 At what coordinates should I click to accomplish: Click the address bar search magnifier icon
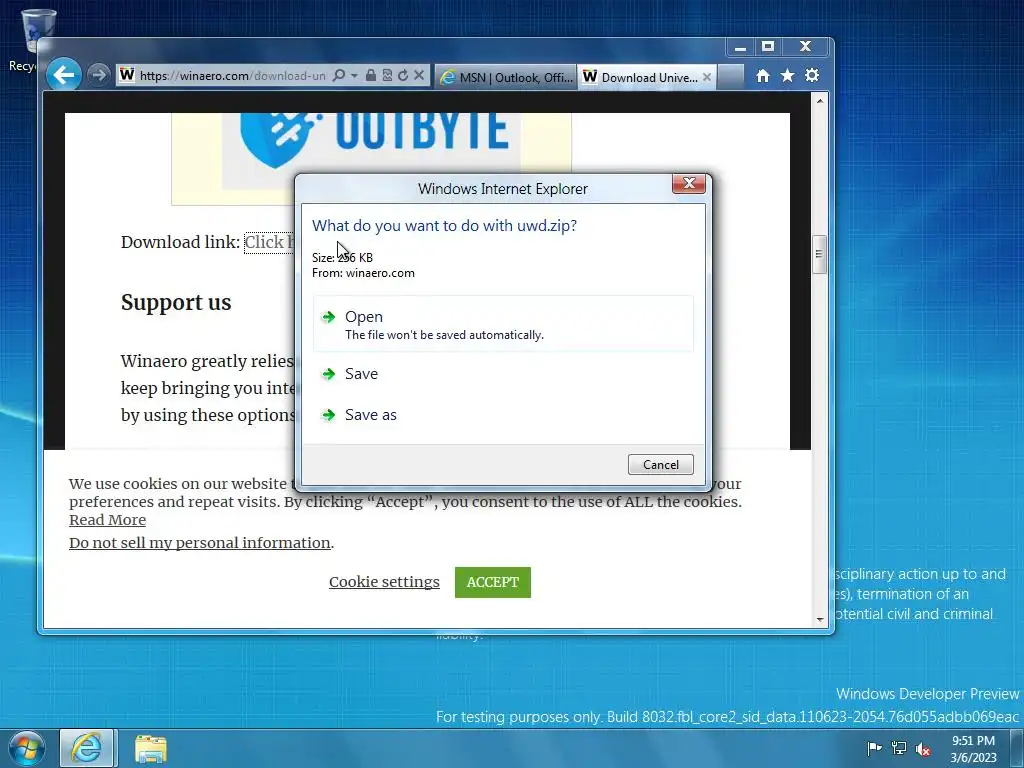[339, 76]
